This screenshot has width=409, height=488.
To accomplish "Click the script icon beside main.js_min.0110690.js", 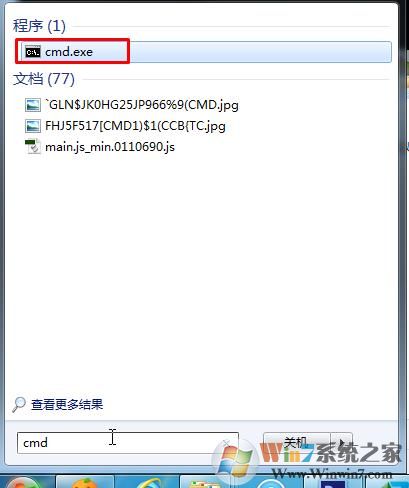I will tap(33, 147).
